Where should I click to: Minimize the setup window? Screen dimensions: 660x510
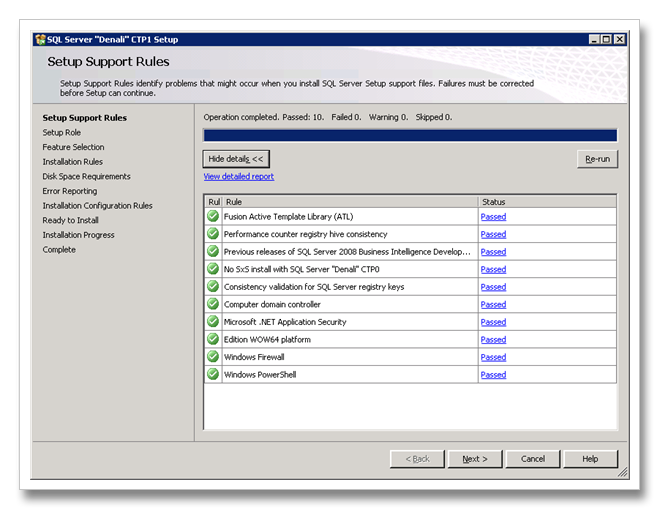click(x=594, y=40)
